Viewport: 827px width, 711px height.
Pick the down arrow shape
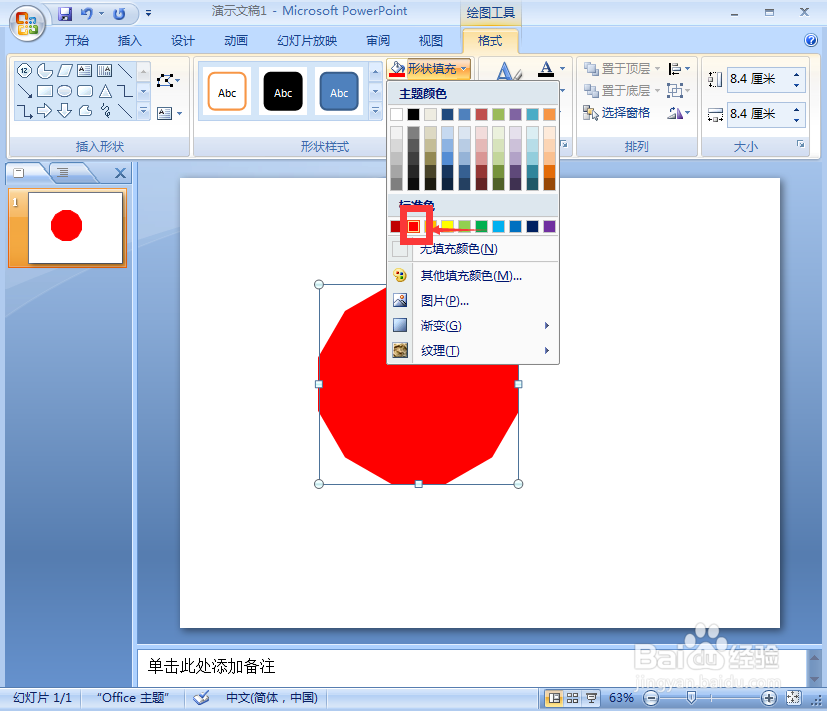tap(64, 111)
